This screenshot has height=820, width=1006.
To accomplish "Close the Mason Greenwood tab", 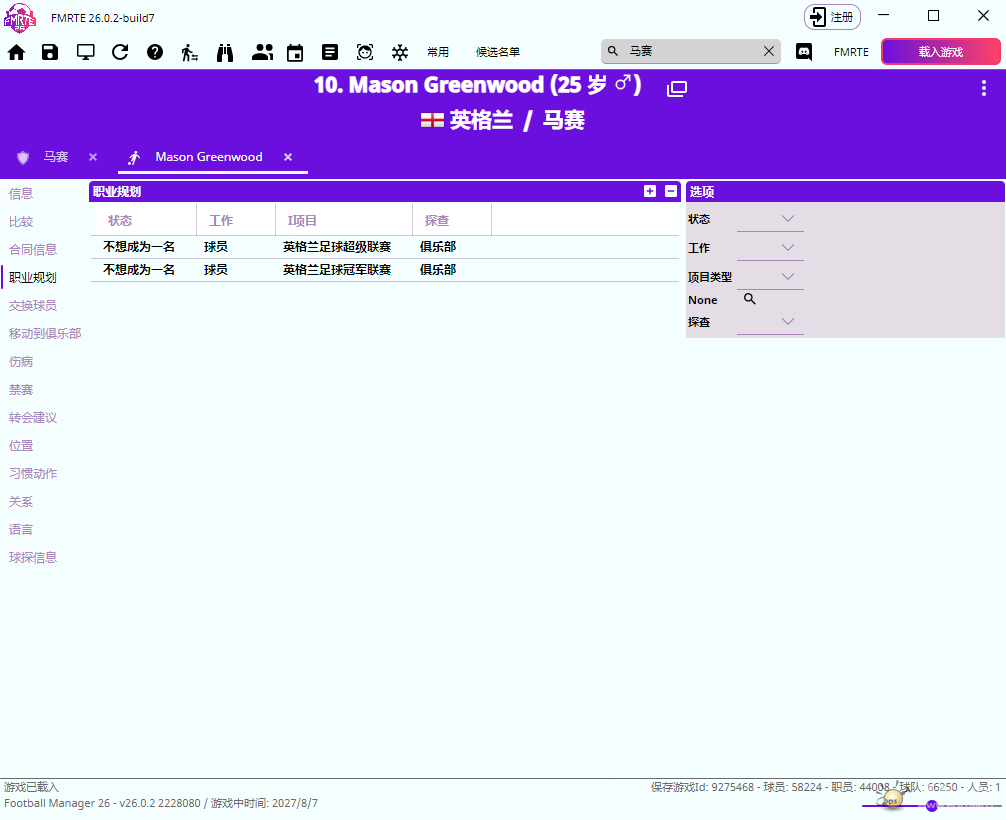I will [288, 157].
